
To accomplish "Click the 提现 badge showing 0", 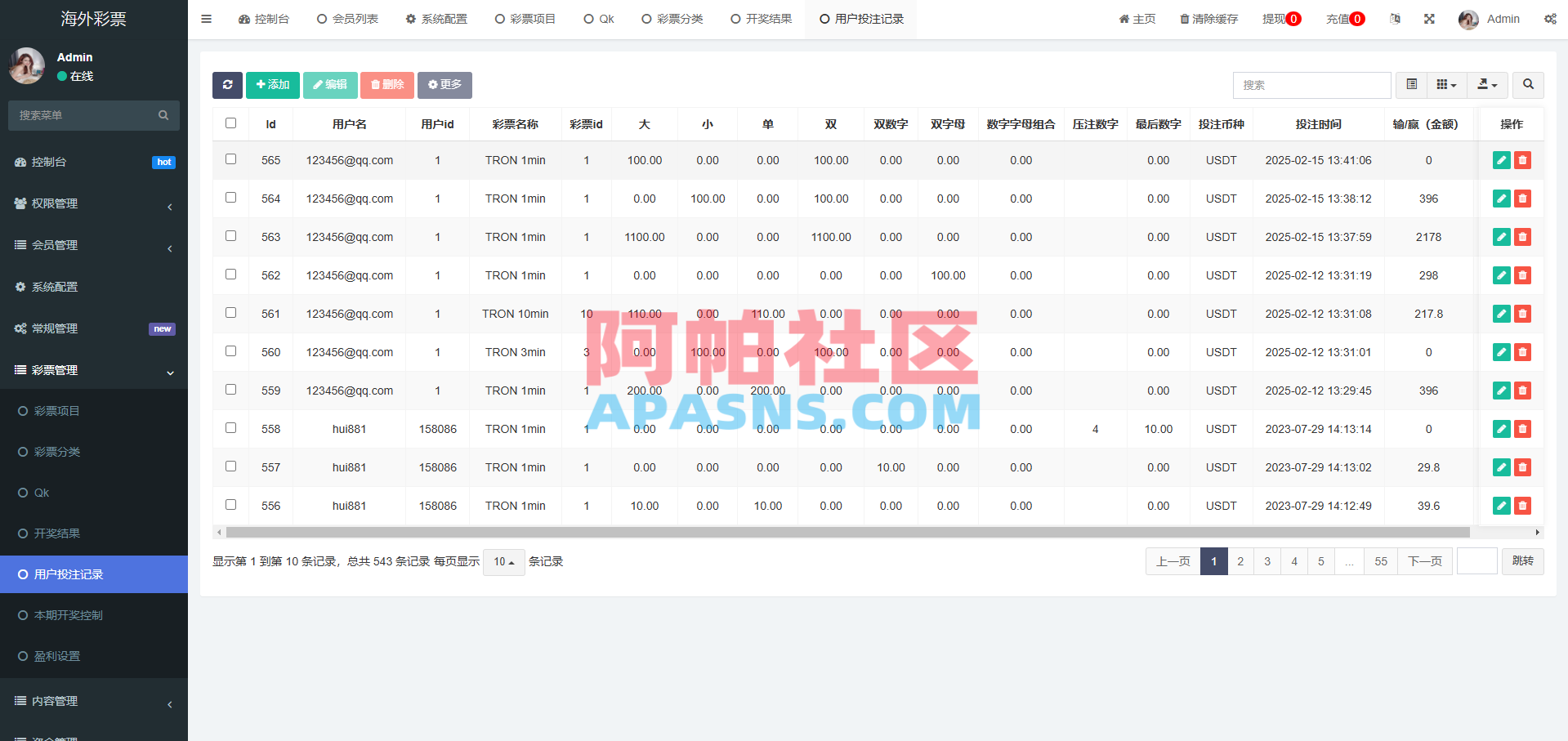I will coord(1280,18).
